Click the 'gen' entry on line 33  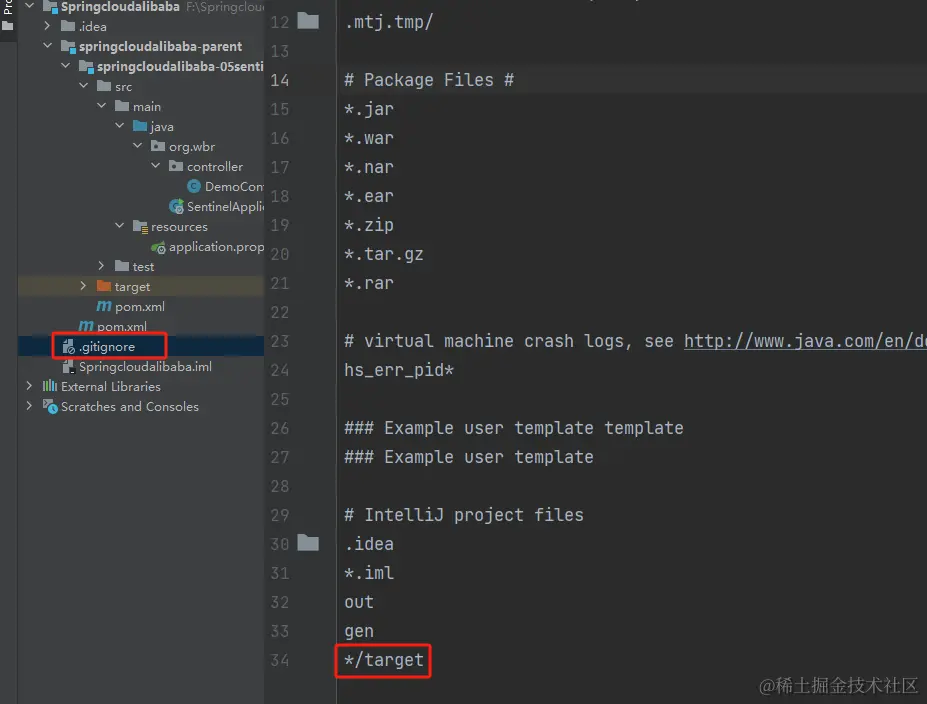pyautogui.click(x=359, y=631)
